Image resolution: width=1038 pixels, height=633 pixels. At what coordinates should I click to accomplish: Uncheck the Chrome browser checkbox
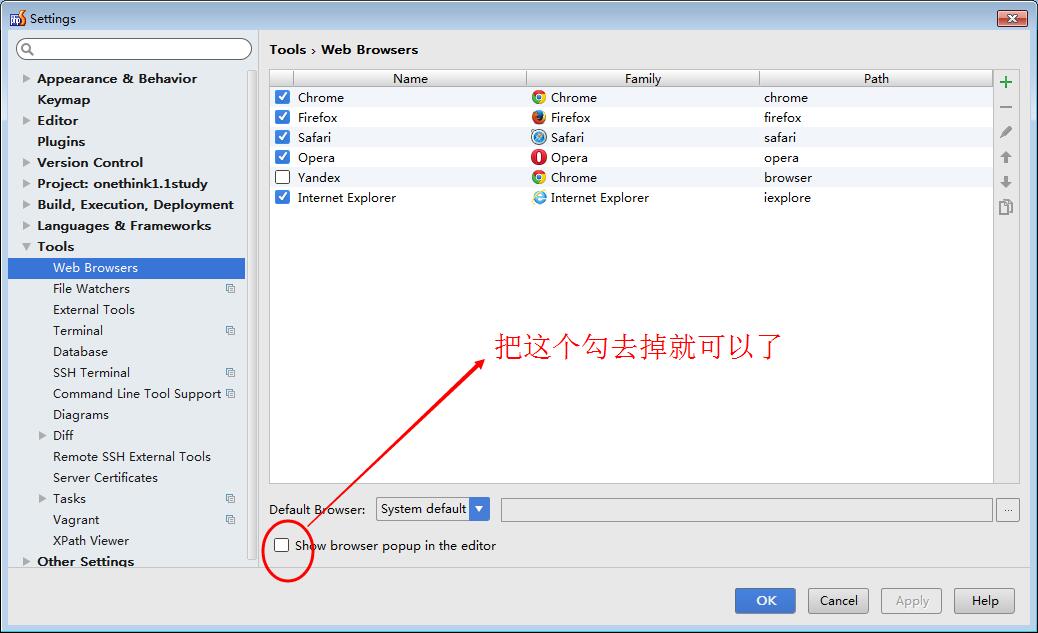click(x=283, y=97)
